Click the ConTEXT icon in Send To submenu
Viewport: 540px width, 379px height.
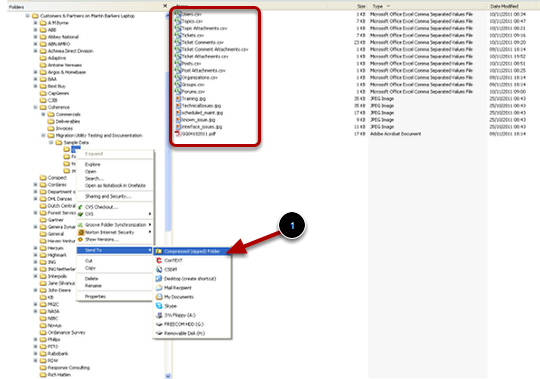point(159,261)
